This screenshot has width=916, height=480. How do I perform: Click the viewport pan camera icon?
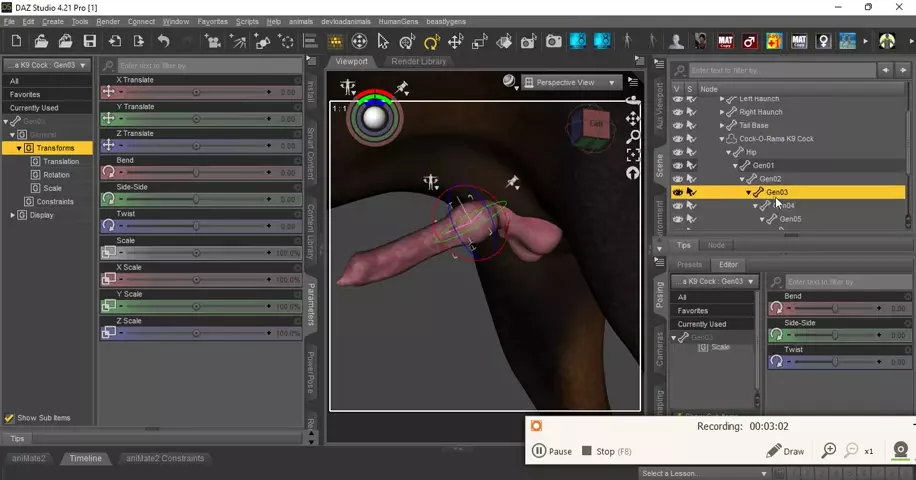tap(632, 119)
